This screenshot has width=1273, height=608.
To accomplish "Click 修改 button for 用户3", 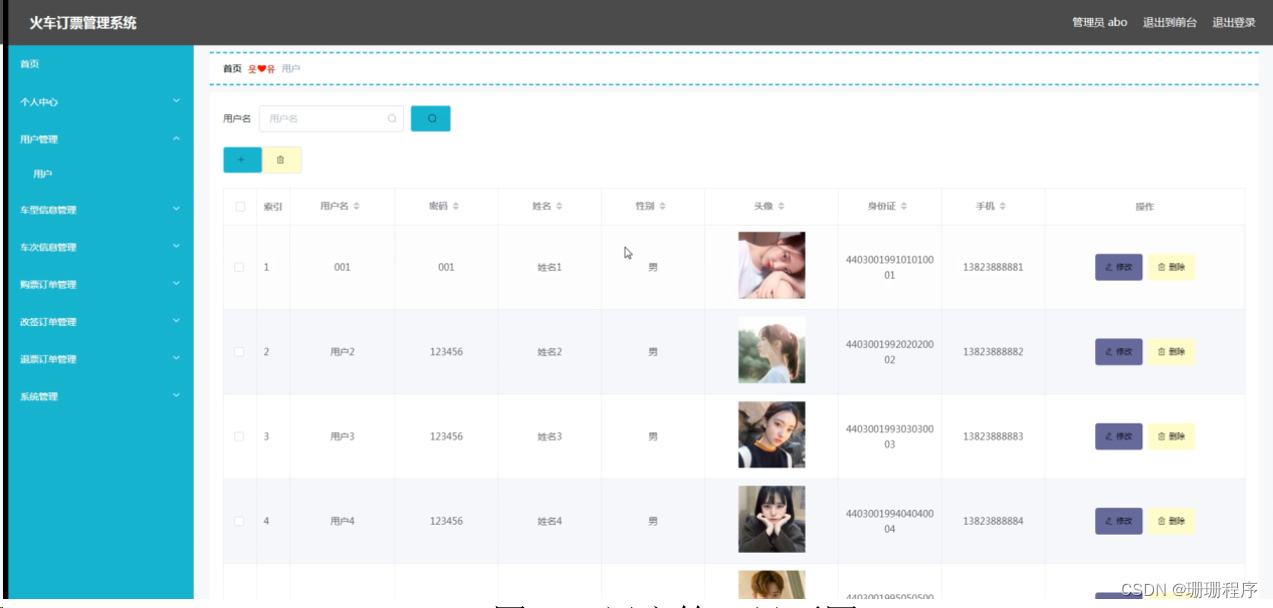I will click(1119, 437).
